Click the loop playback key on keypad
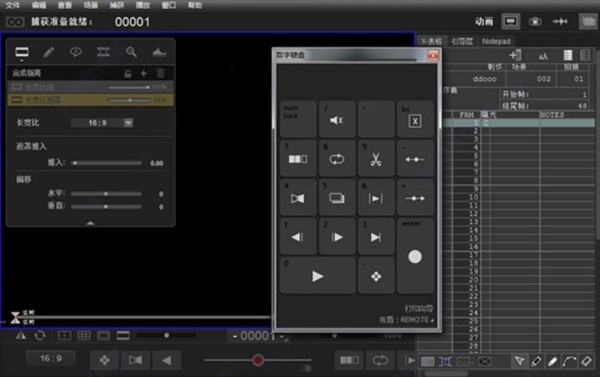Viewport: 600px width, 377px height. pos(337,159)
